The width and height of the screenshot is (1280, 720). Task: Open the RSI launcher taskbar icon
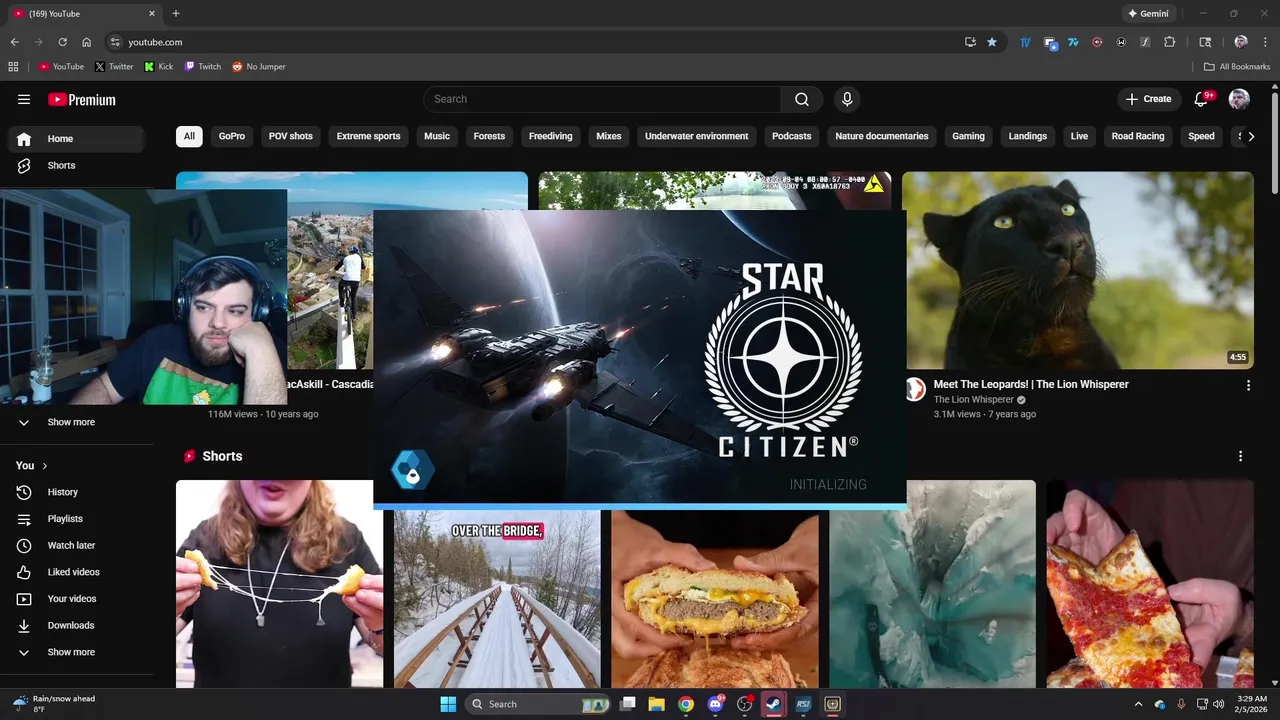click(x=803, y=704)
